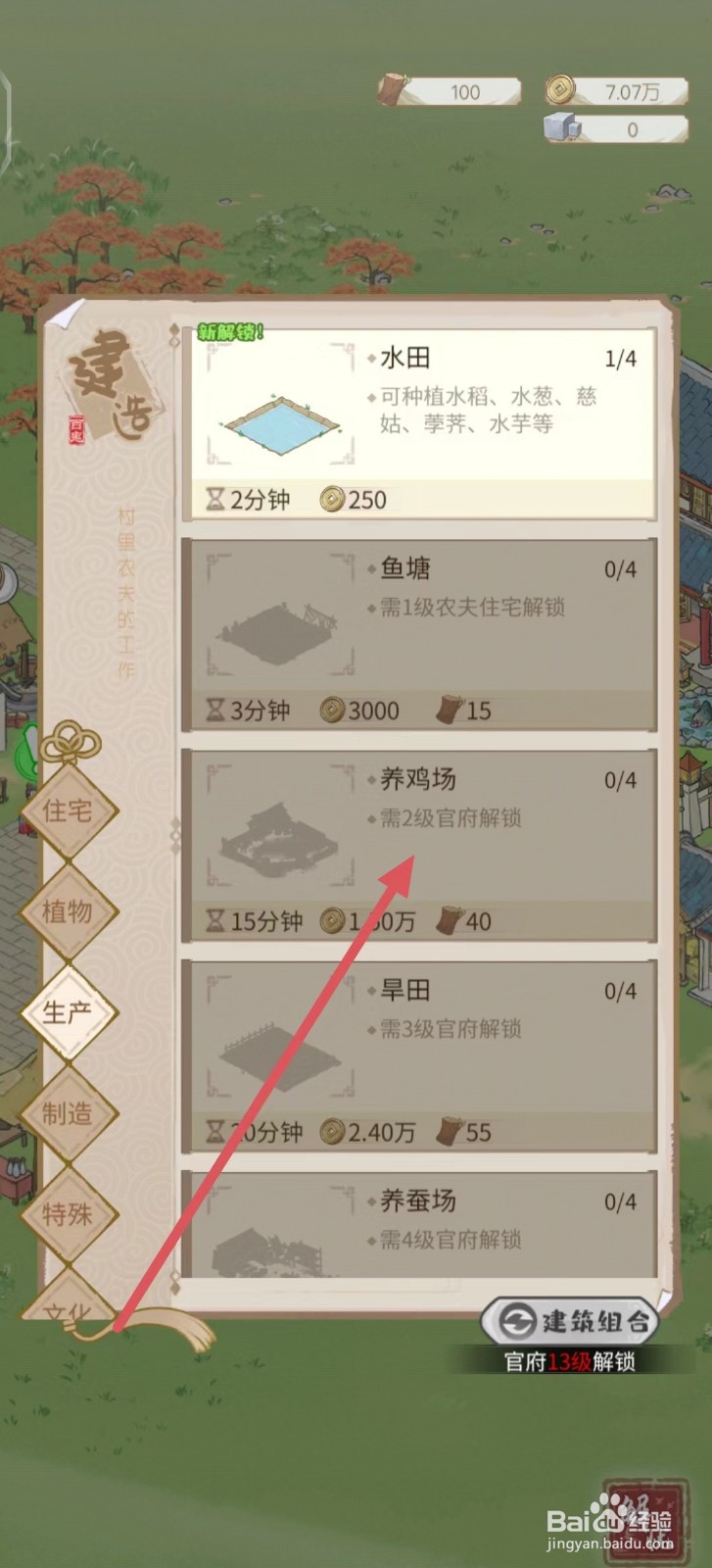Switch to the 植物 plants tab

(x=68, y=911)
